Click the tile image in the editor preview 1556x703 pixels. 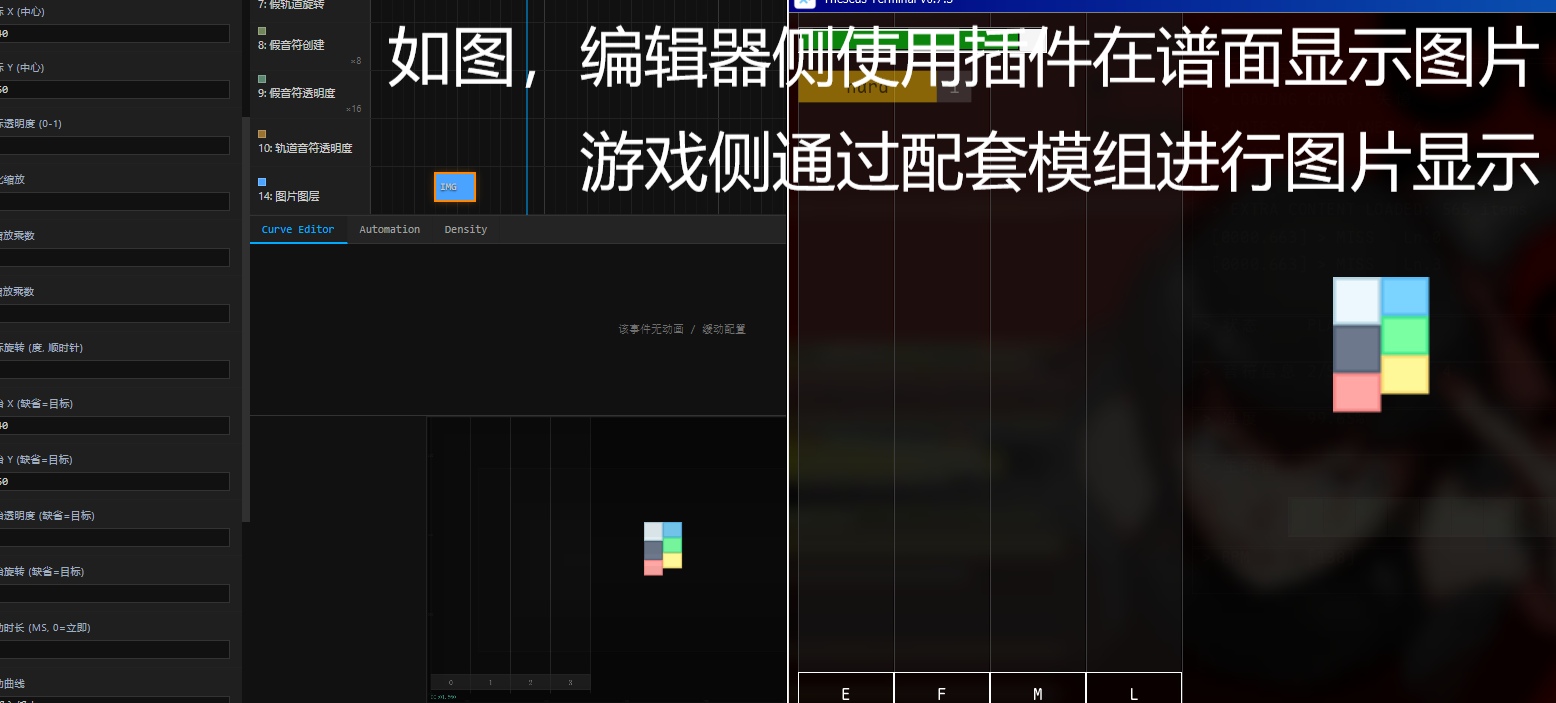click(x=663, y=548)
